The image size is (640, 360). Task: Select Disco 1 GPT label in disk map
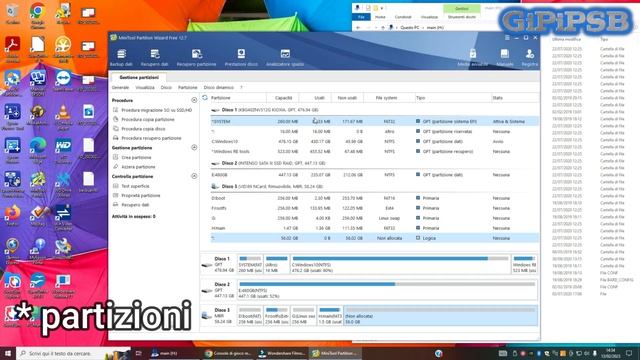coord(219,264)
